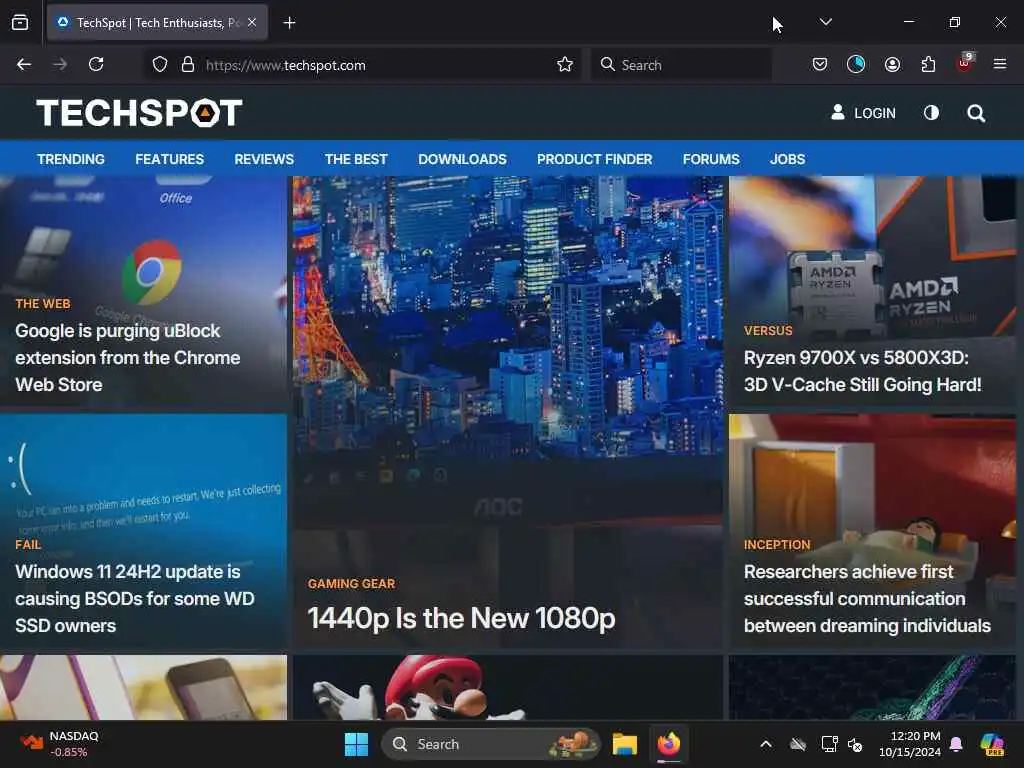
Task: Toggle the dark/light theme contrast icon
Action: [x=931, y=113]
